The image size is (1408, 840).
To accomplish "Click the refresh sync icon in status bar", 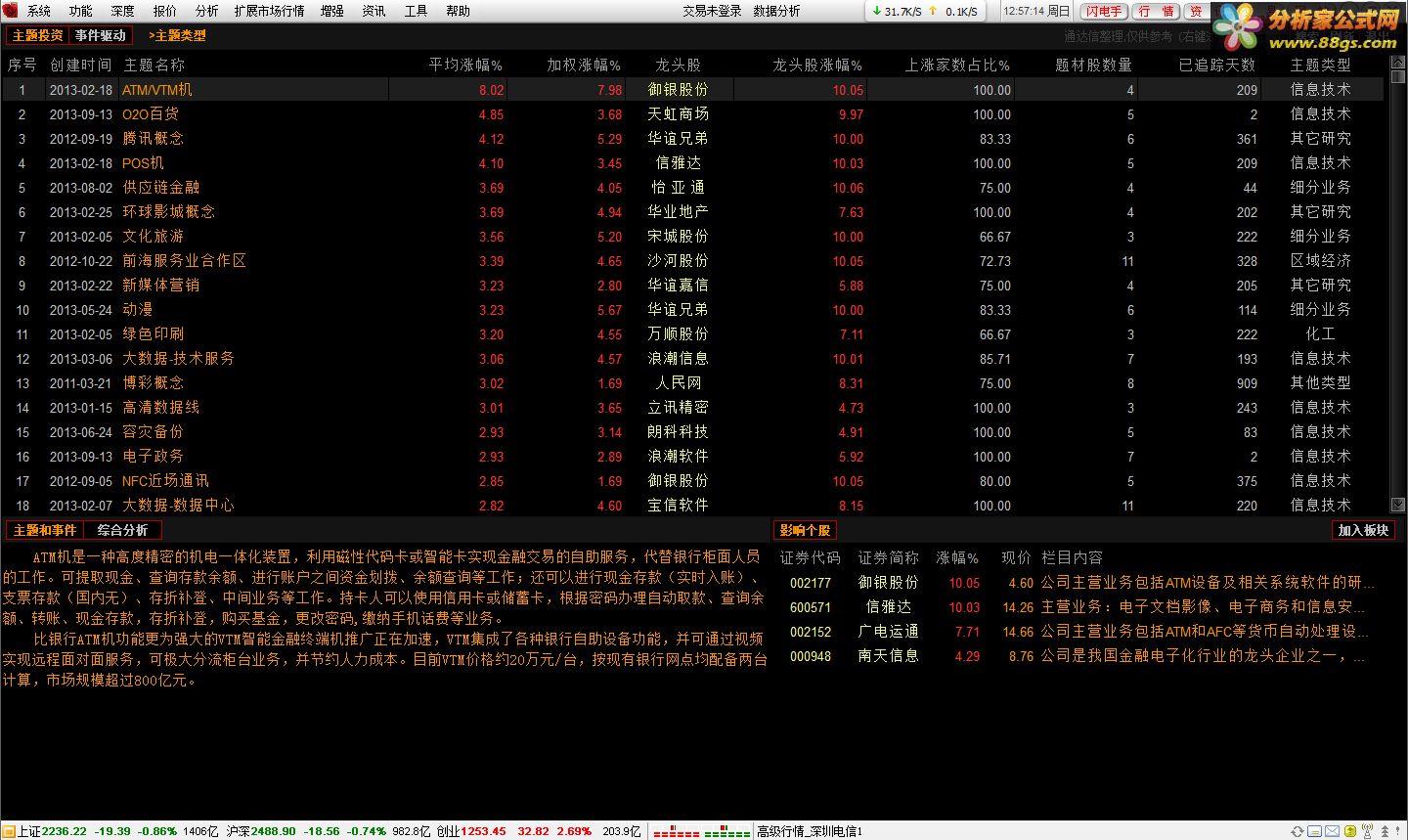I will [1298, 831].
